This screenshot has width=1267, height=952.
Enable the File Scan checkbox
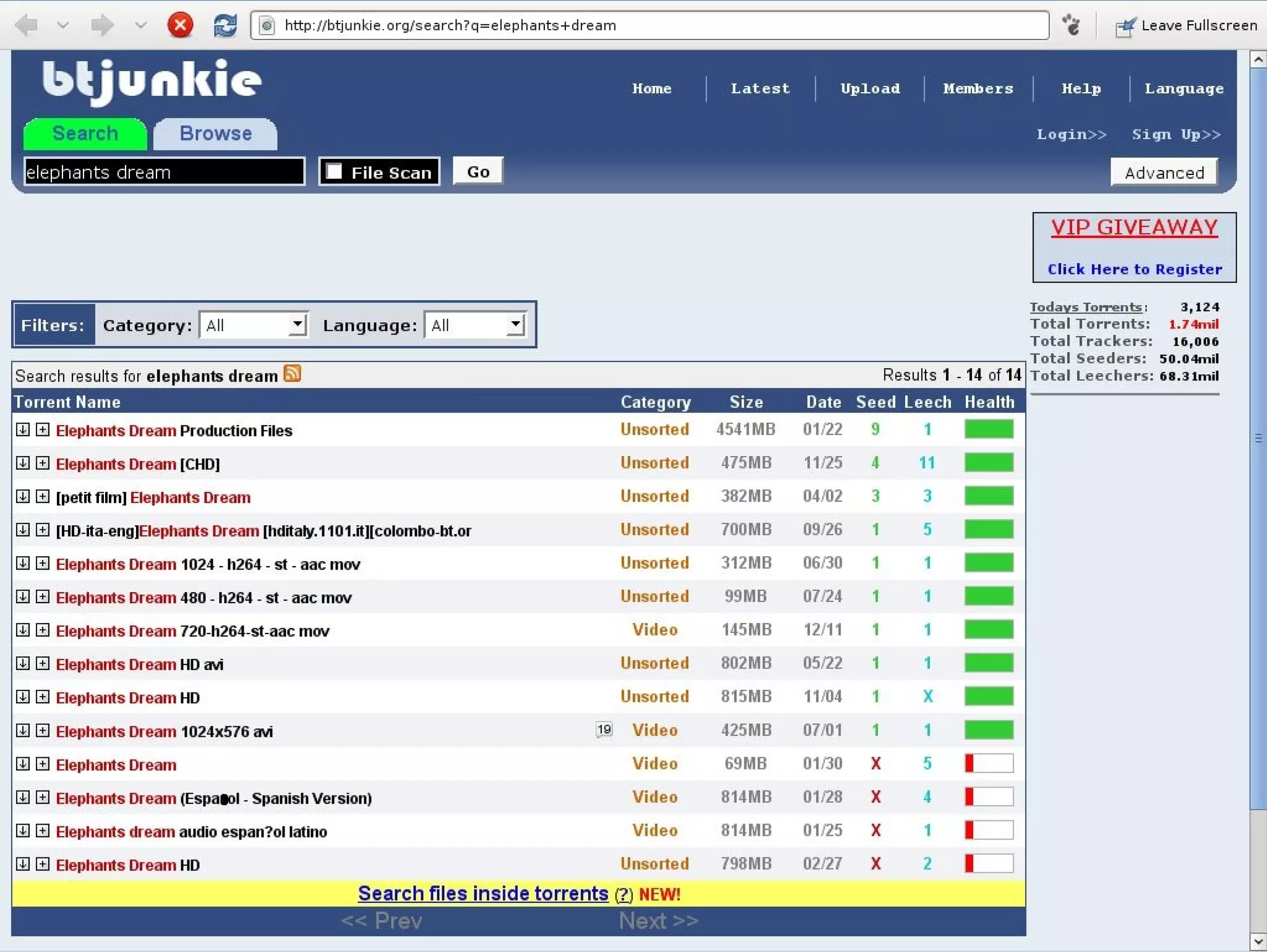(x=335, y=171)
